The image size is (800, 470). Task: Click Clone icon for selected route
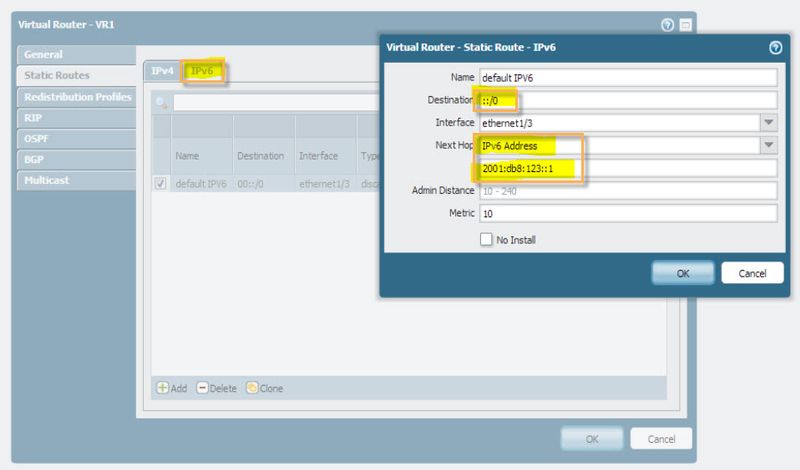tap(252, 388)
